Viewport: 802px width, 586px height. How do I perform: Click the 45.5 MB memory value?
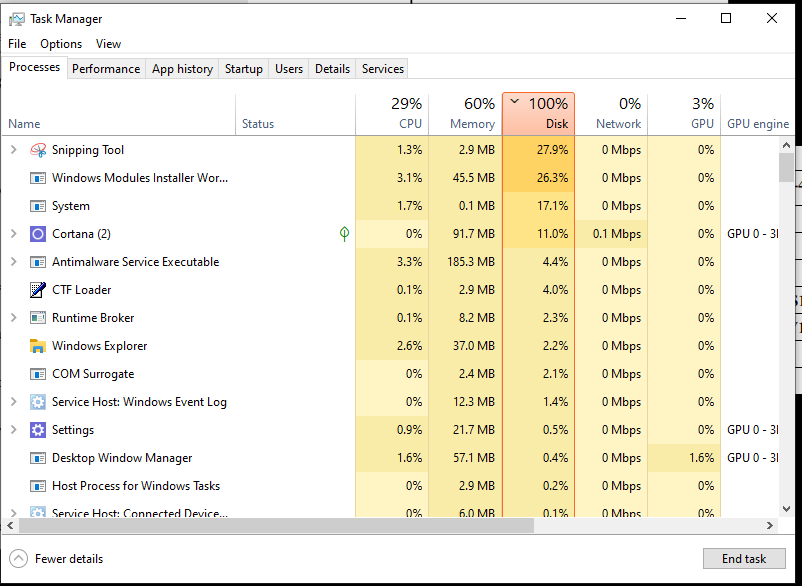474,178
